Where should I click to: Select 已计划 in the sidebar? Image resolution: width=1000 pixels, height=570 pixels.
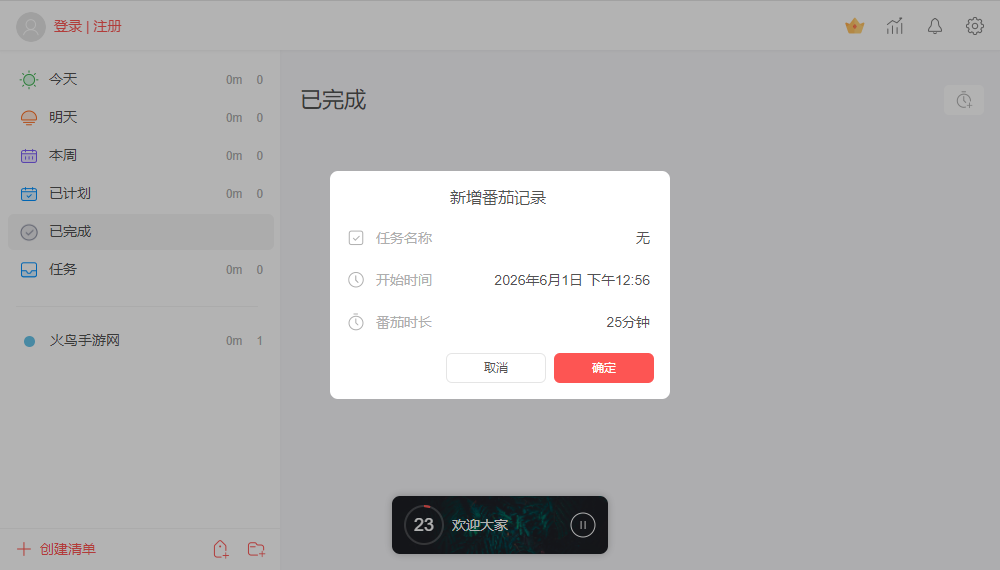point(141,194)
